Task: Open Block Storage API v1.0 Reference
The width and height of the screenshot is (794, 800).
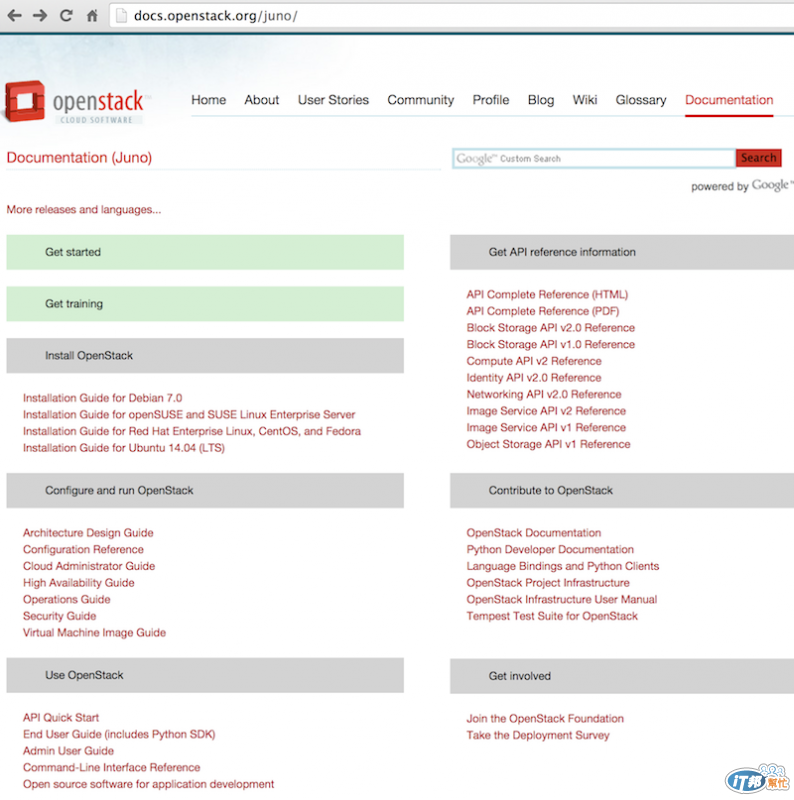Action: [x=551, y=344]
